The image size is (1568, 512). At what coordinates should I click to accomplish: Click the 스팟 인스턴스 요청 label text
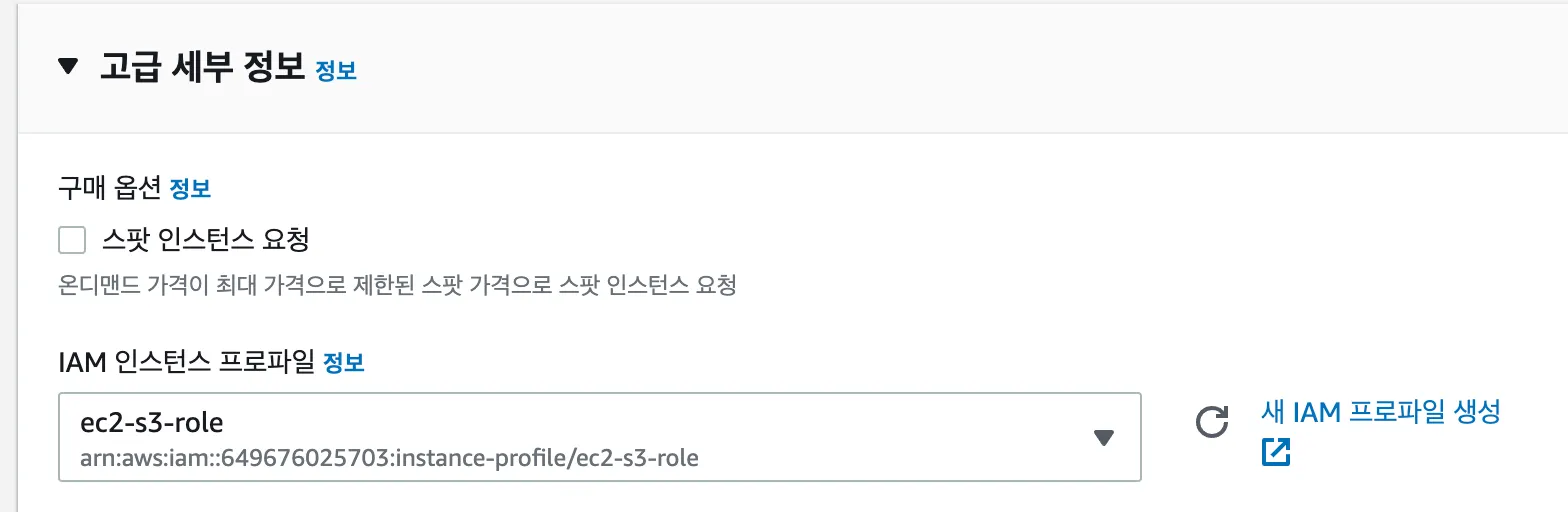point(206,241)
